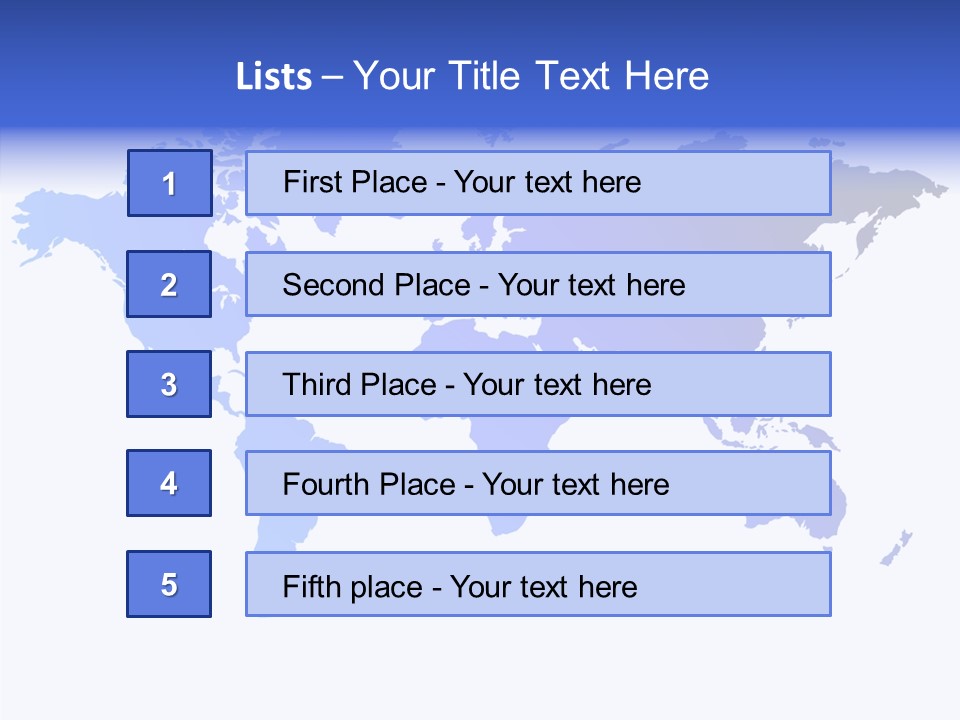
Task: Click the empty area below the fifth row
Action: click(x=480, y=665)
